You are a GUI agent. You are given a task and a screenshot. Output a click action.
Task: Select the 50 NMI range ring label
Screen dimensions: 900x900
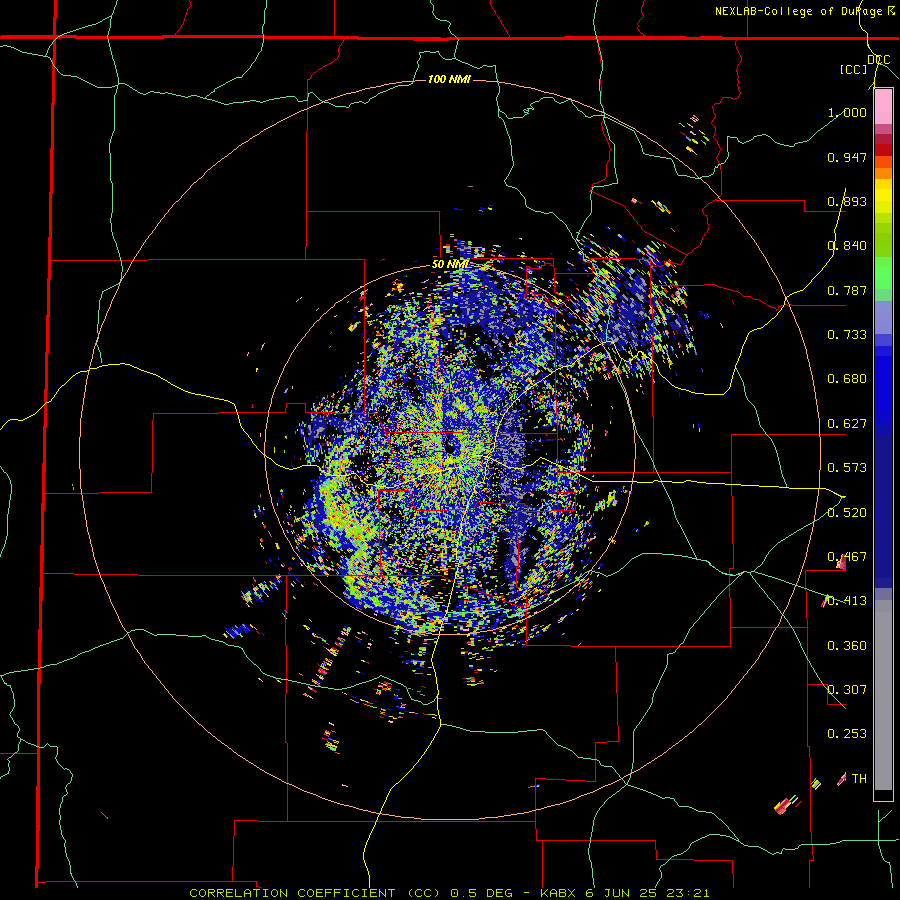pos(450,264)
